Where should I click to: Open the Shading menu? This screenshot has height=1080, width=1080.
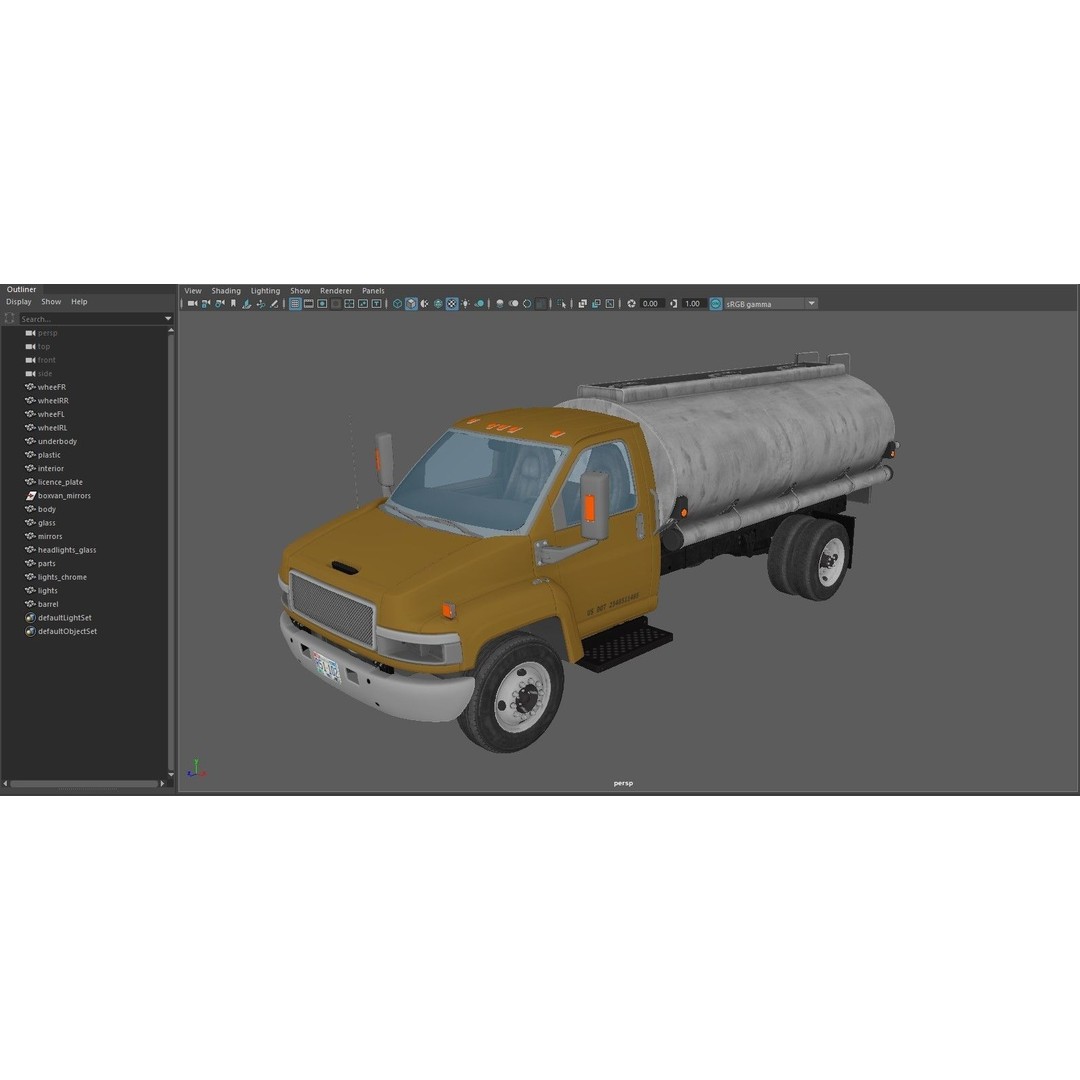point(226,290)
